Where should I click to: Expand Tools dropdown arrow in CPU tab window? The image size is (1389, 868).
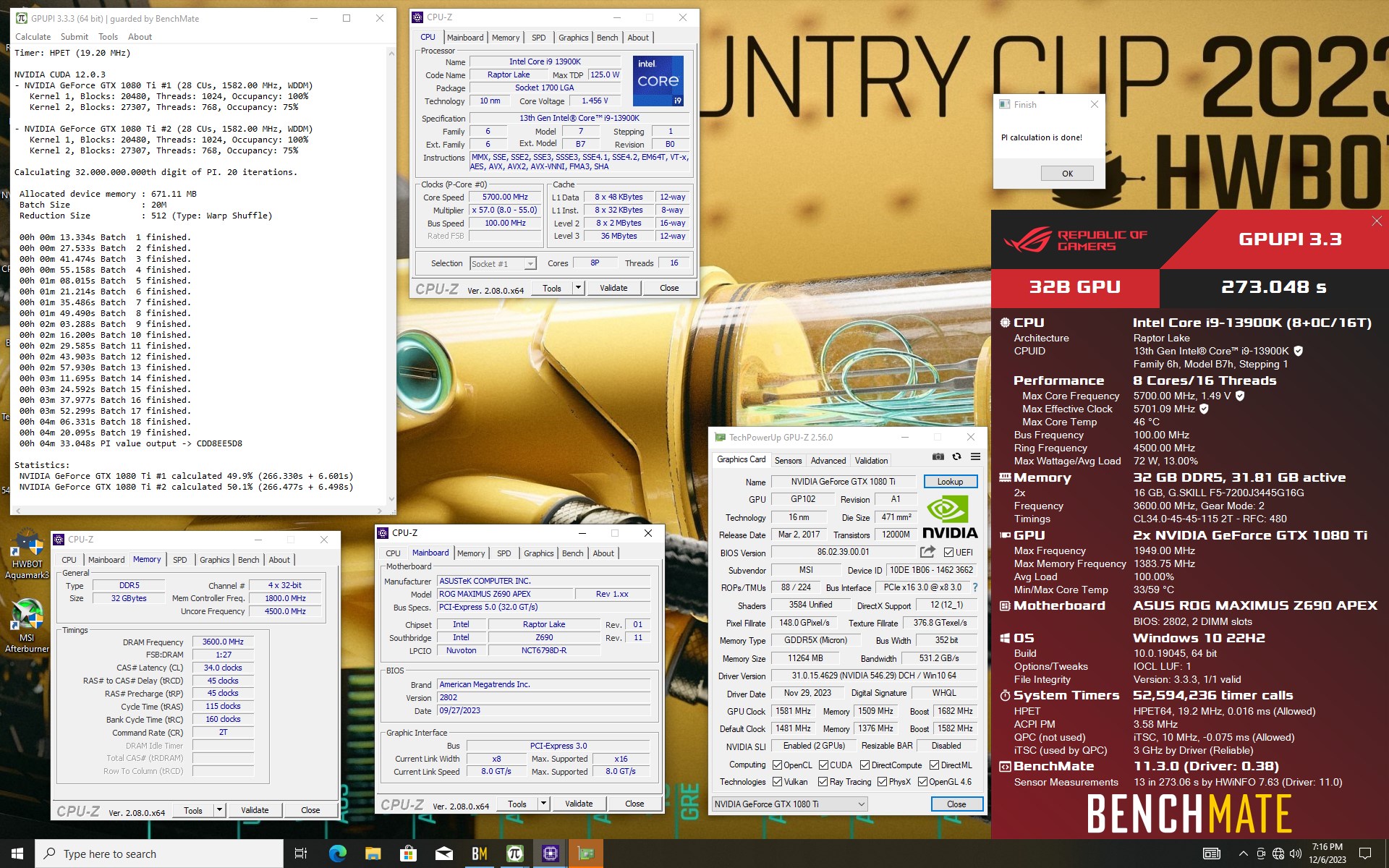tap(578, 288)
